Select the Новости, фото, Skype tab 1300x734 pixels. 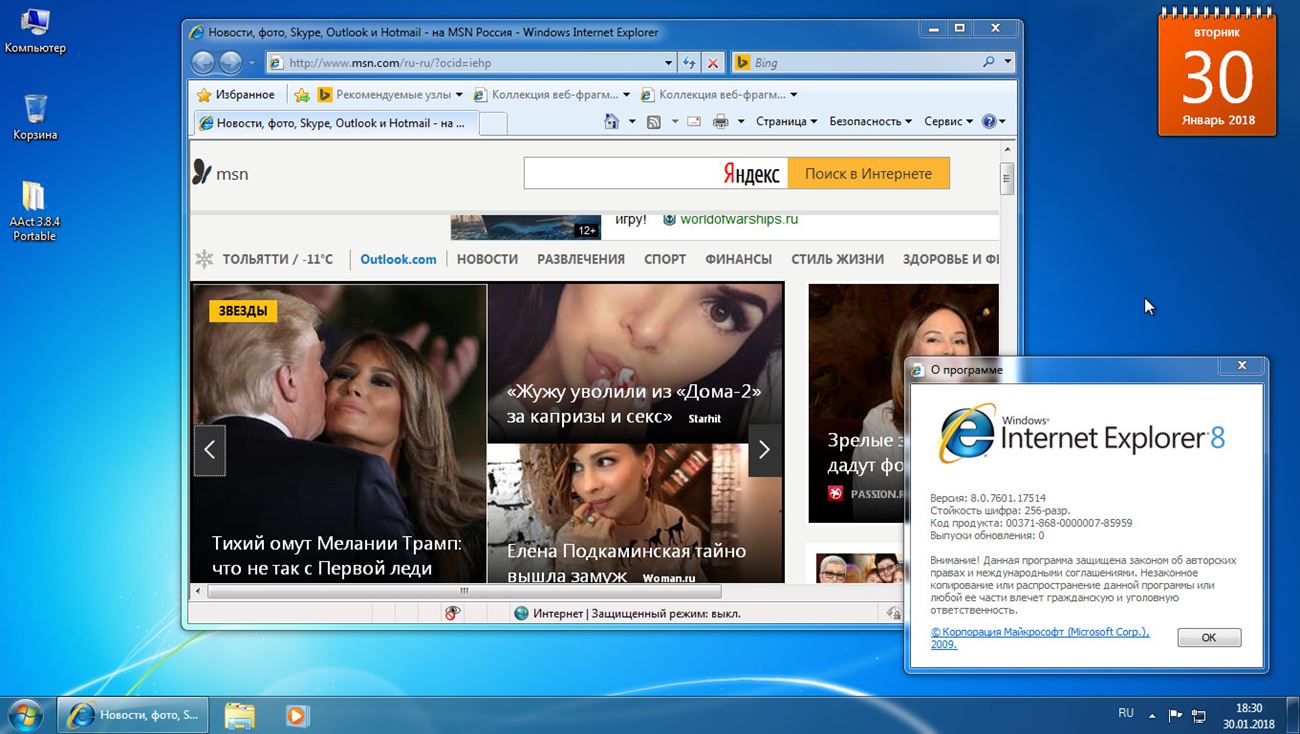(335, 123)
